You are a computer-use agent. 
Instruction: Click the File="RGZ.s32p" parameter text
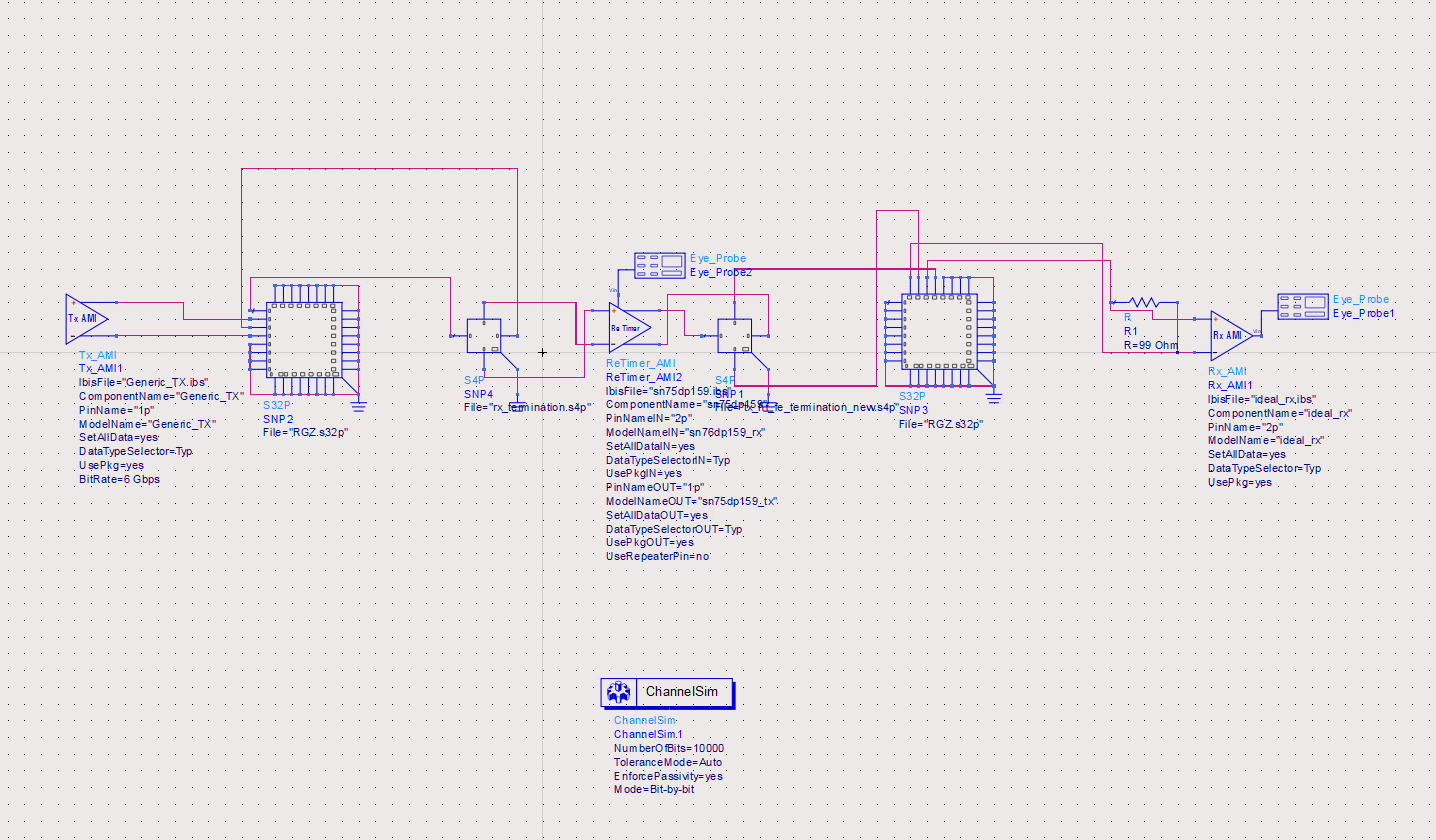point(300,433)
